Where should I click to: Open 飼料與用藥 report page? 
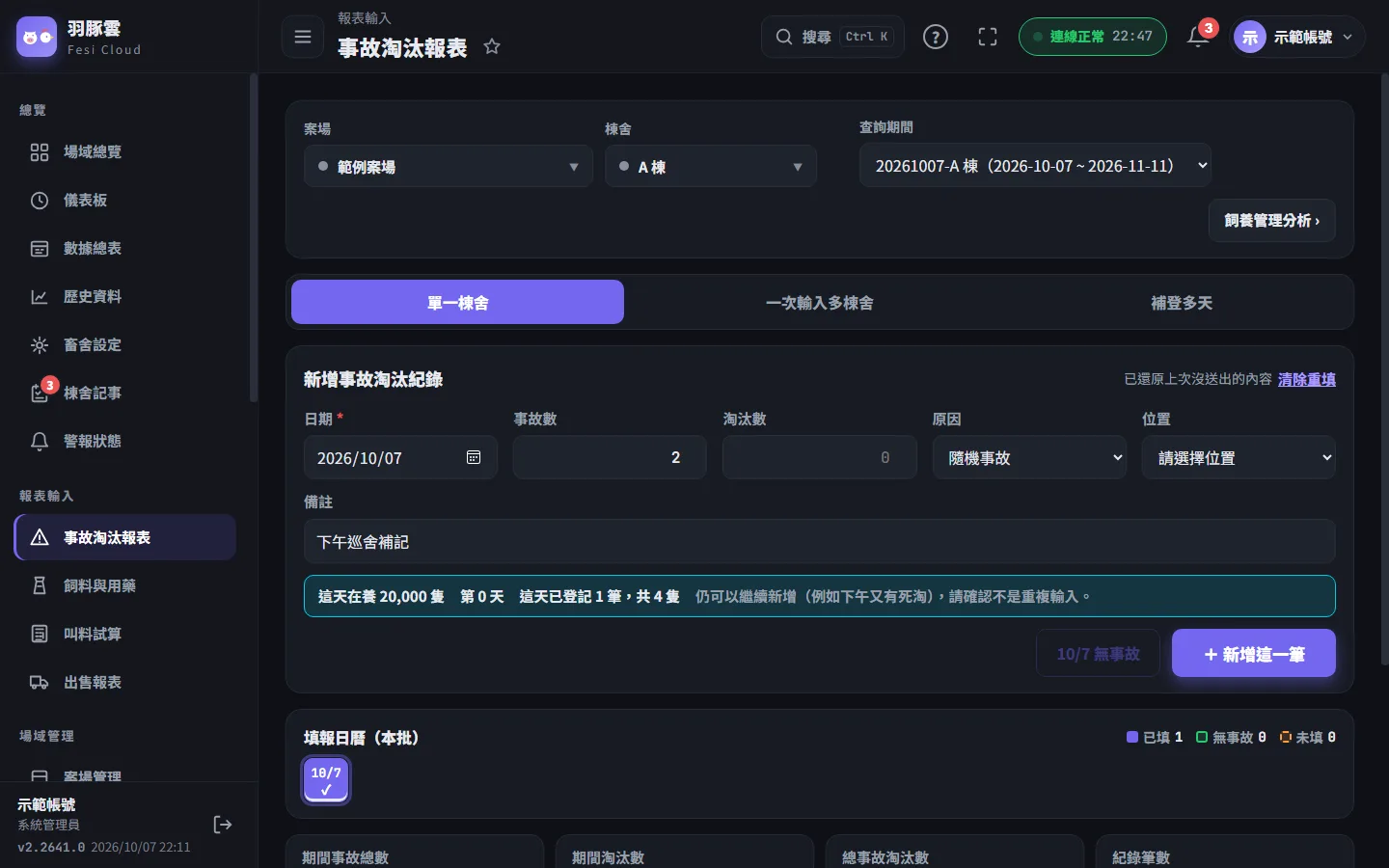click(x=125, y=586)
